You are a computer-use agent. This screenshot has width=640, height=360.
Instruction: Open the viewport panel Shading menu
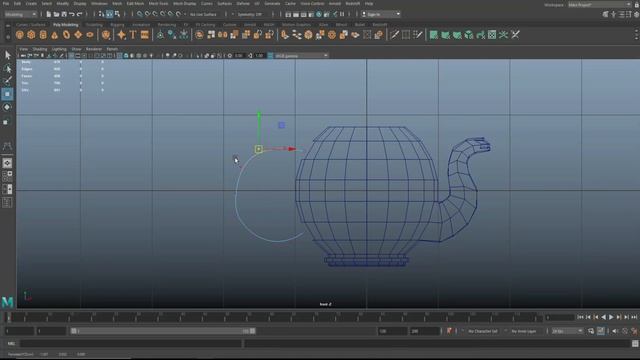(40, 49)
